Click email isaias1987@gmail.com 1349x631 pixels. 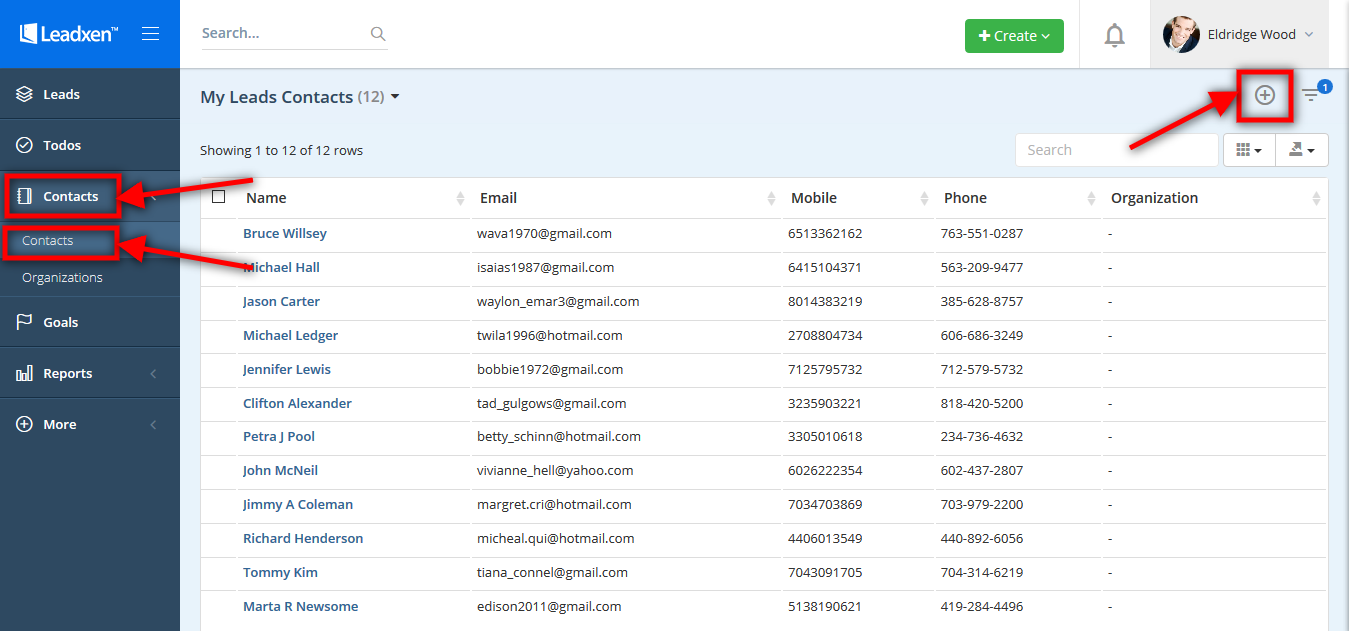coord(546,268)
